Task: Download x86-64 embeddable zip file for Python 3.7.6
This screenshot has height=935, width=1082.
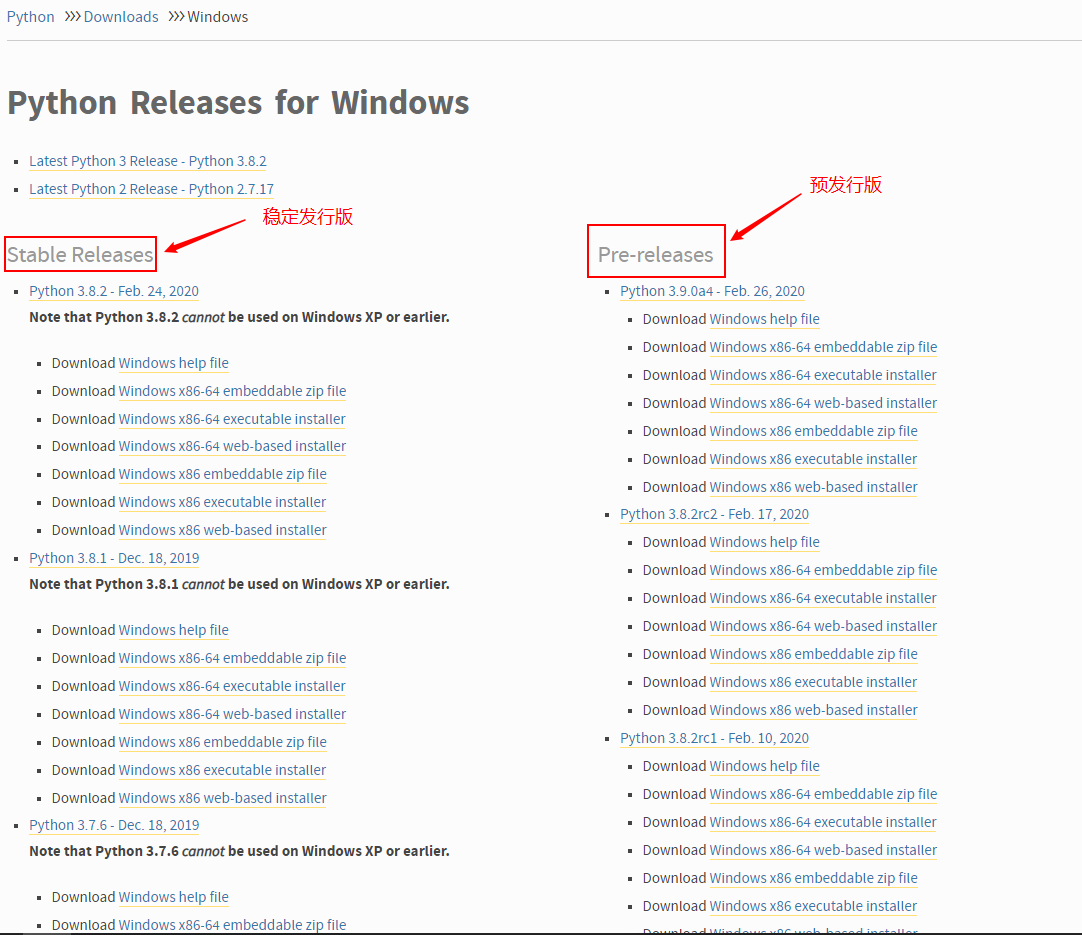Action: tap(232, 925)
